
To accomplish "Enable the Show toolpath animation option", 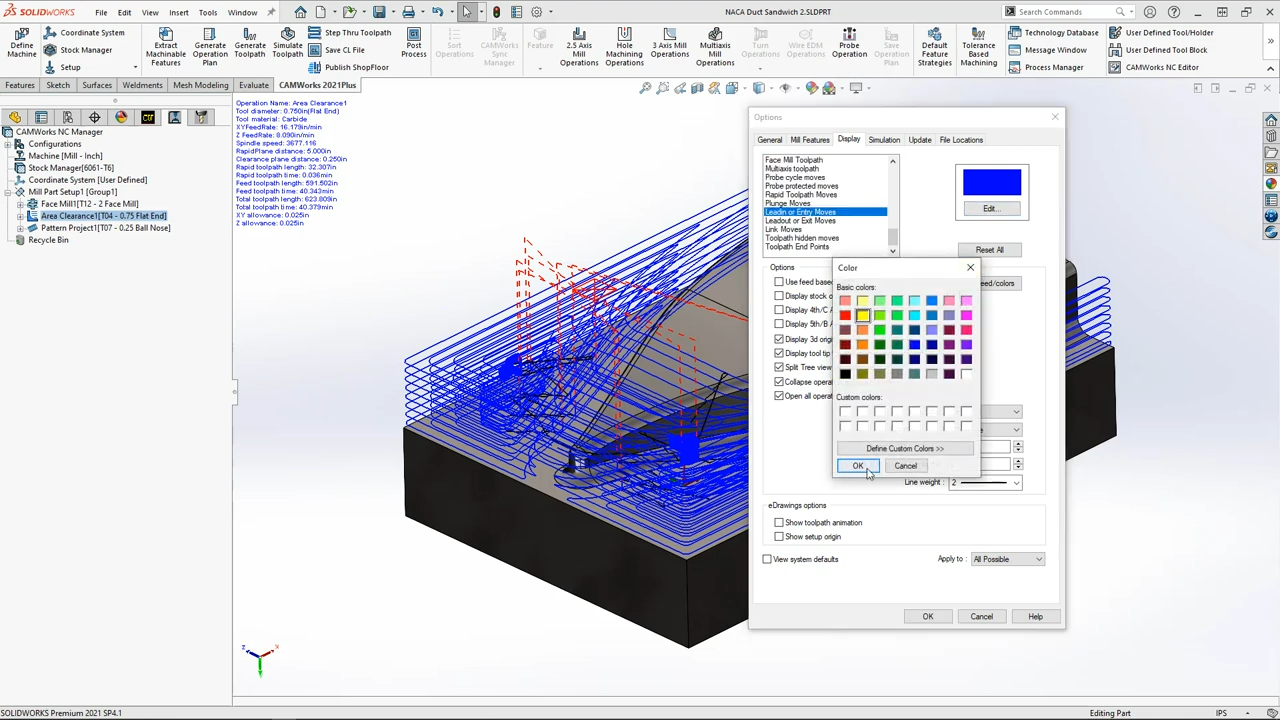I will click(x=779, y=522).
